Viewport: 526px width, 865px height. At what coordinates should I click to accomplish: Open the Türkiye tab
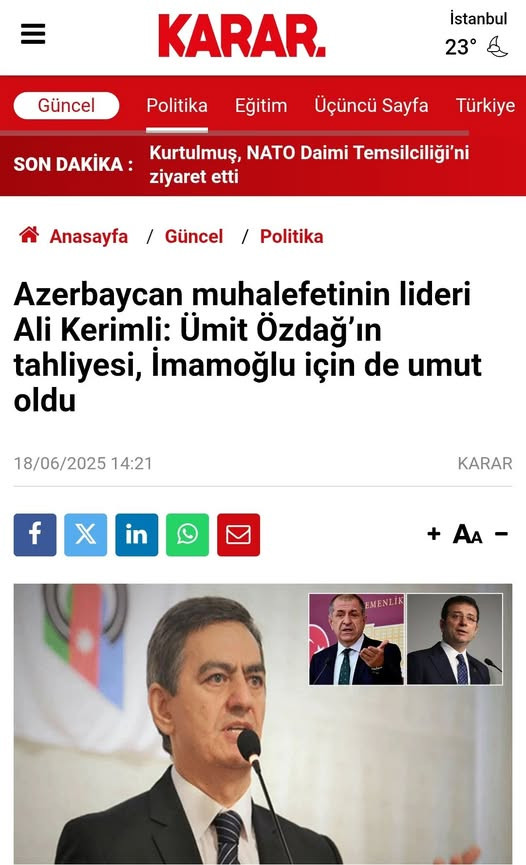[485, 105]
